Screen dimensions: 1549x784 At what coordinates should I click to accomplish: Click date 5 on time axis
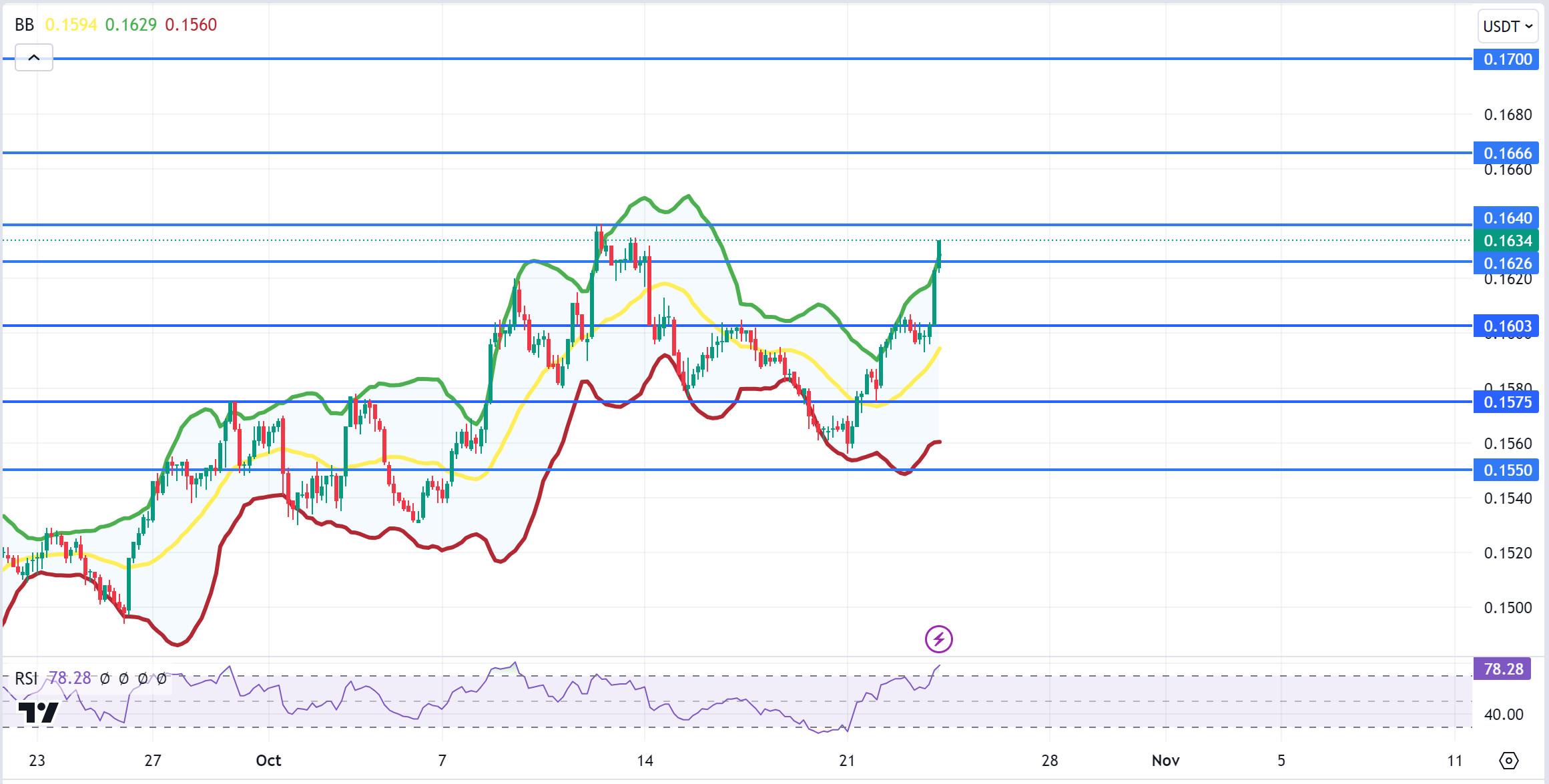1281,761
